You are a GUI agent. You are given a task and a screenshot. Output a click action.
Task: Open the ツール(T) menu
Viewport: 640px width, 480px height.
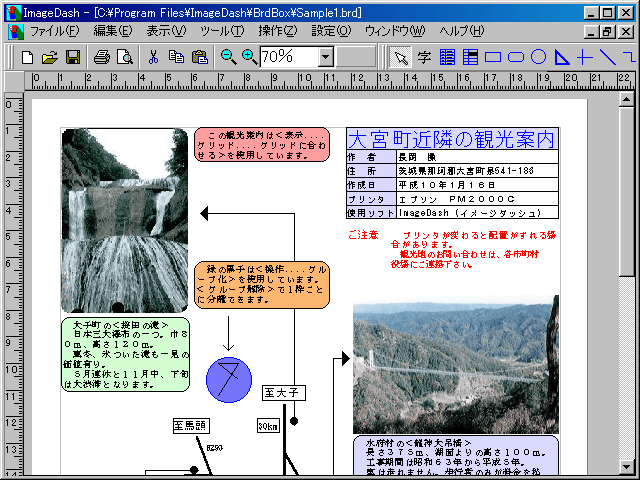(x=222, y=31)
